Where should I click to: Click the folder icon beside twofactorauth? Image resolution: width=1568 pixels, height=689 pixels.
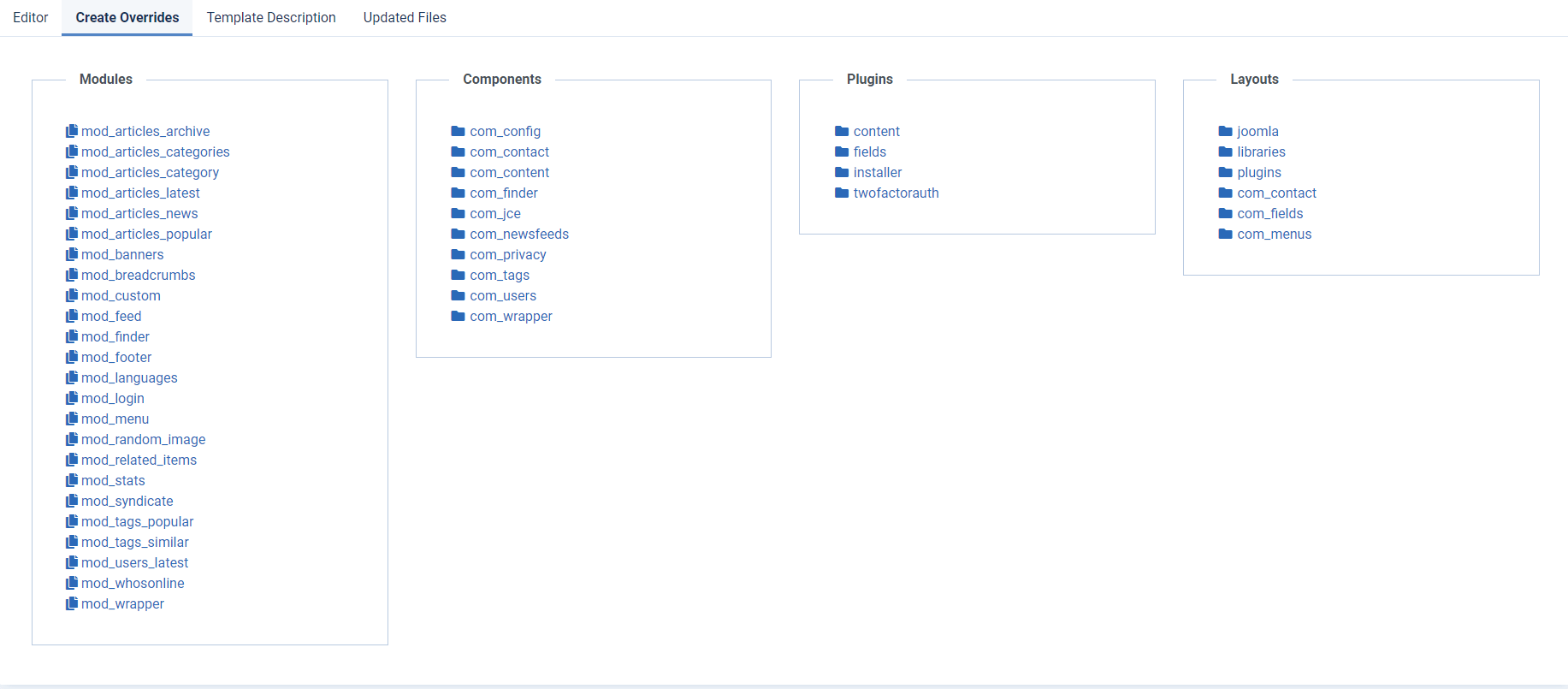[842, 193]
